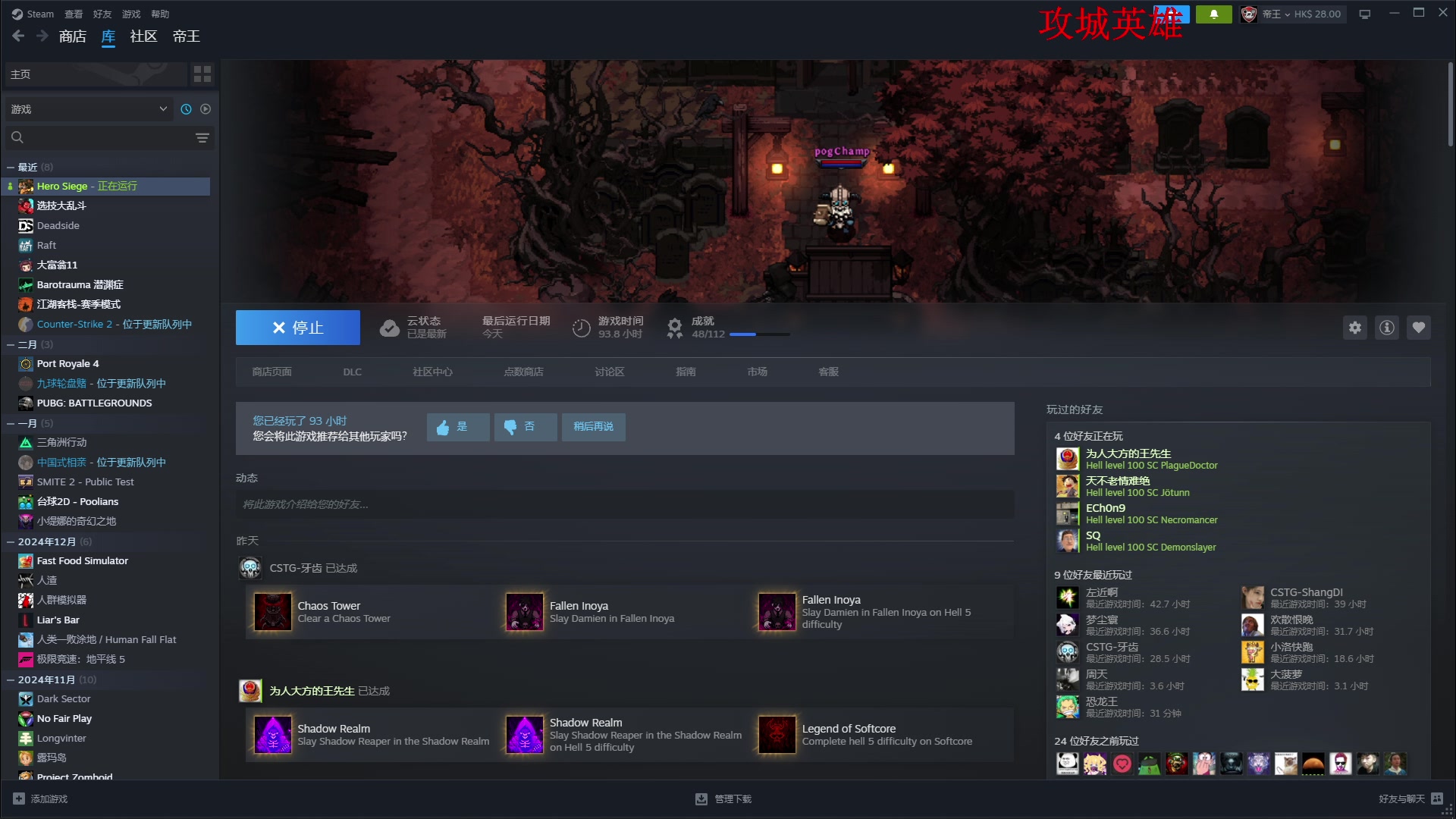Open friends and chat icon

(x=1437, y=799)
